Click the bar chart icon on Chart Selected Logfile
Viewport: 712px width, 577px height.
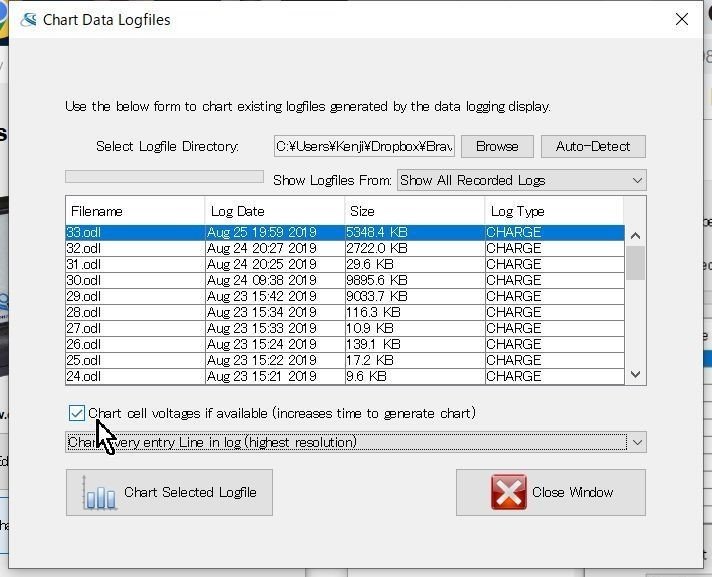[x=99, y=493]
